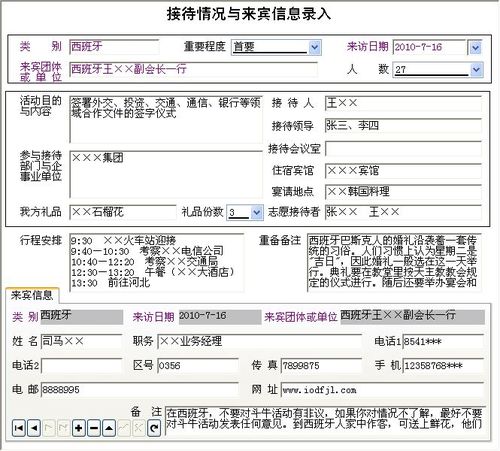Screen dimensions: 500x451
Task: Click the disabled next record navigator button
Action: (49, 428)
